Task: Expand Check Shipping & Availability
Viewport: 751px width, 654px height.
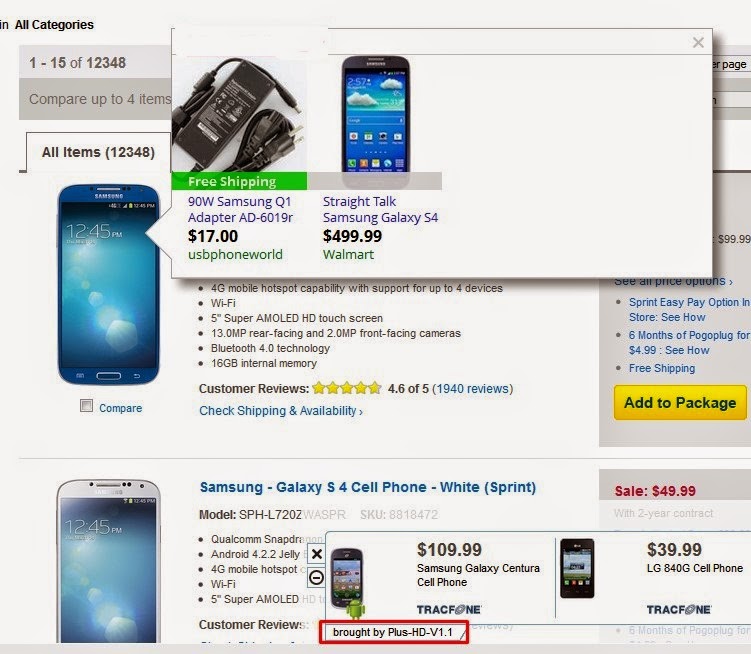Action: (281, 411)
